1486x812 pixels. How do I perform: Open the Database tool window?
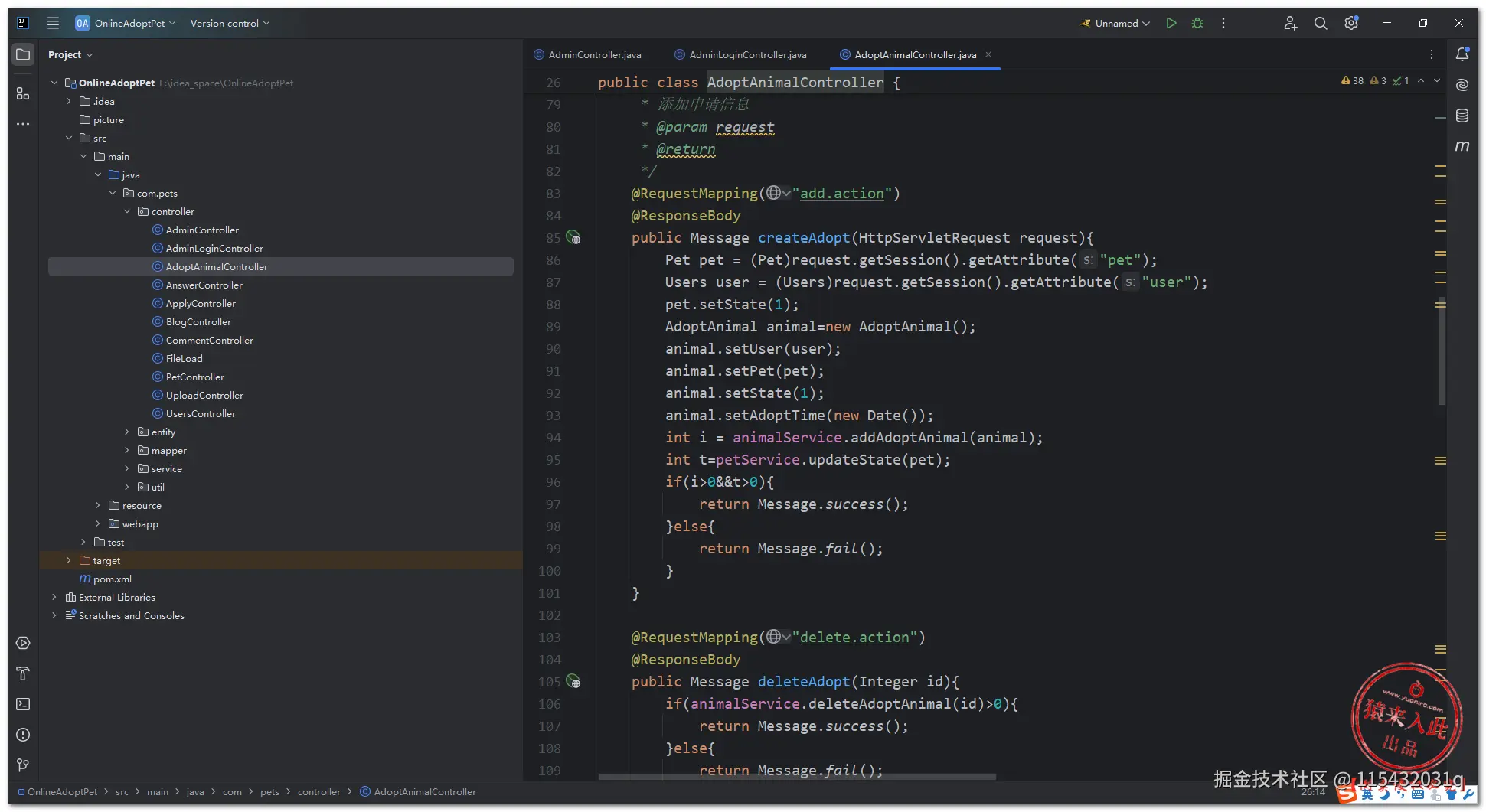(x=1462, y=116)
